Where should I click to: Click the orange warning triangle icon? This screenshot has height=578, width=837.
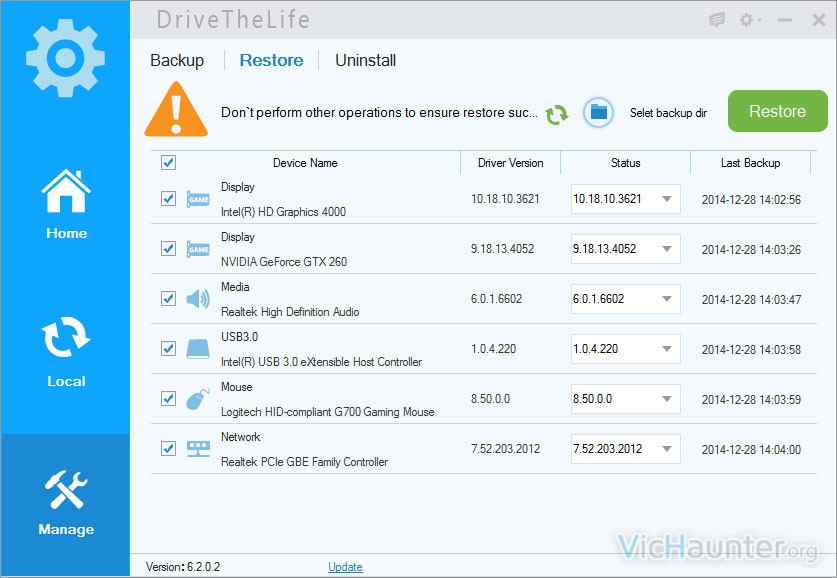click(176, 109)
